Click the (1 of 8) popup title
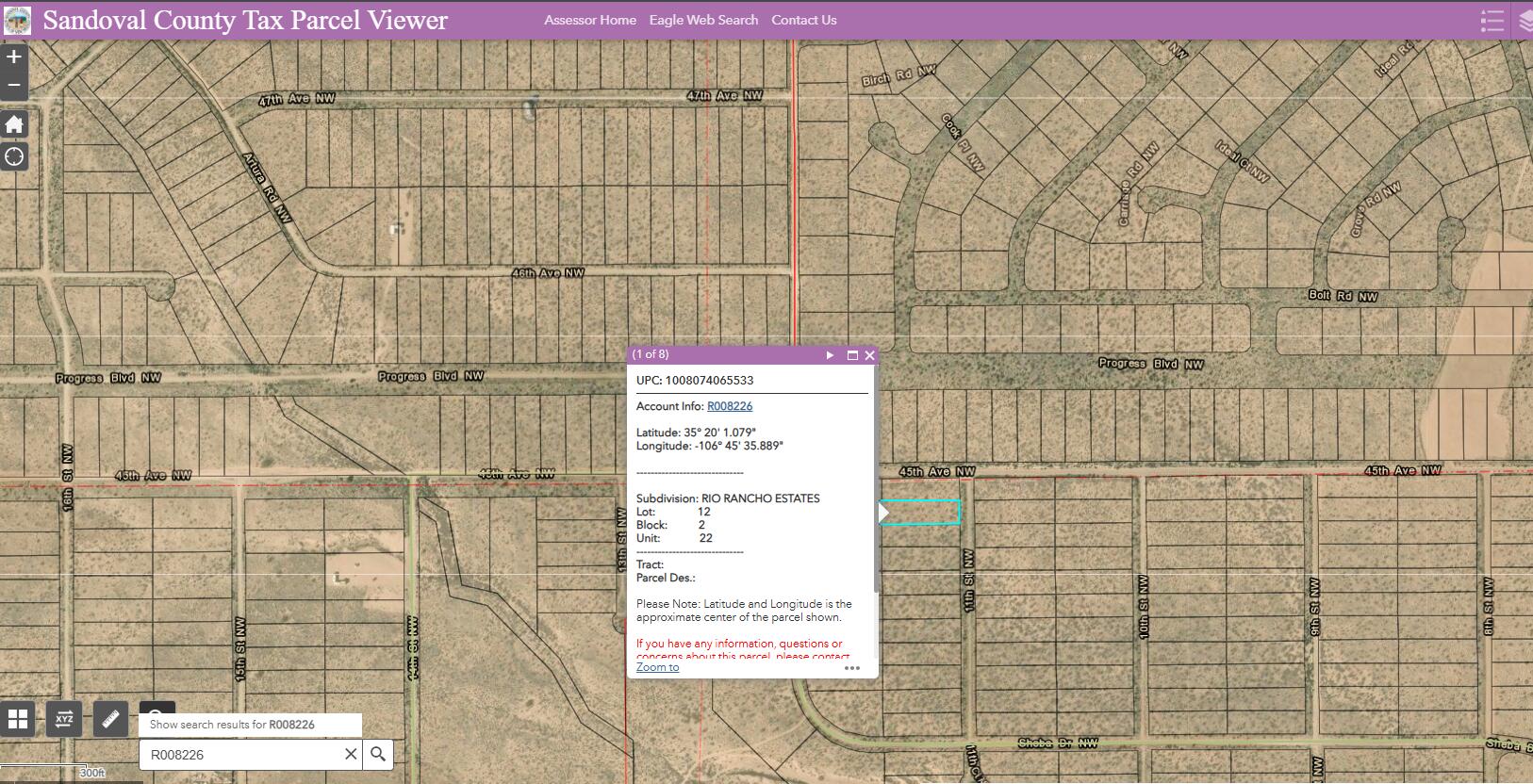Image resolution: width=1533 pixels, height=784 pixels. [x=651, y=354]
